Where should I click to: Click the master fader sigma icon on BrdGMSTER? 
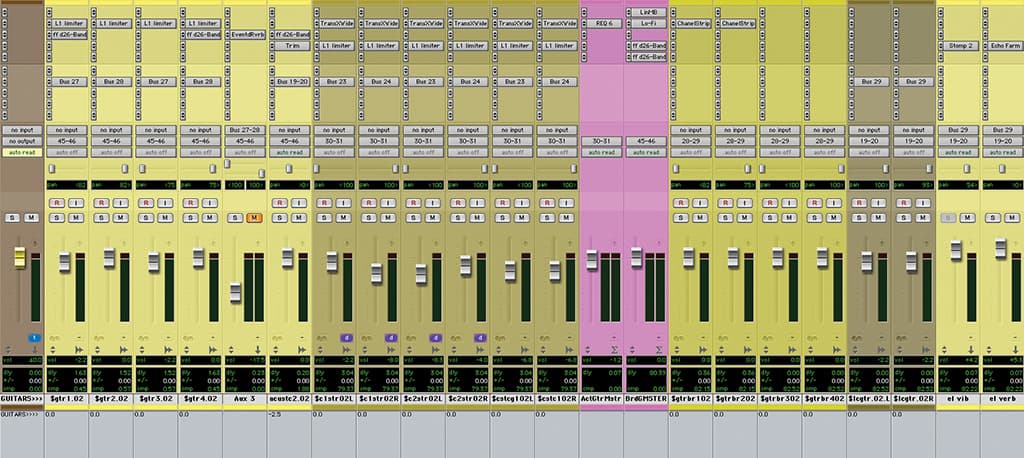coord(658,350)
